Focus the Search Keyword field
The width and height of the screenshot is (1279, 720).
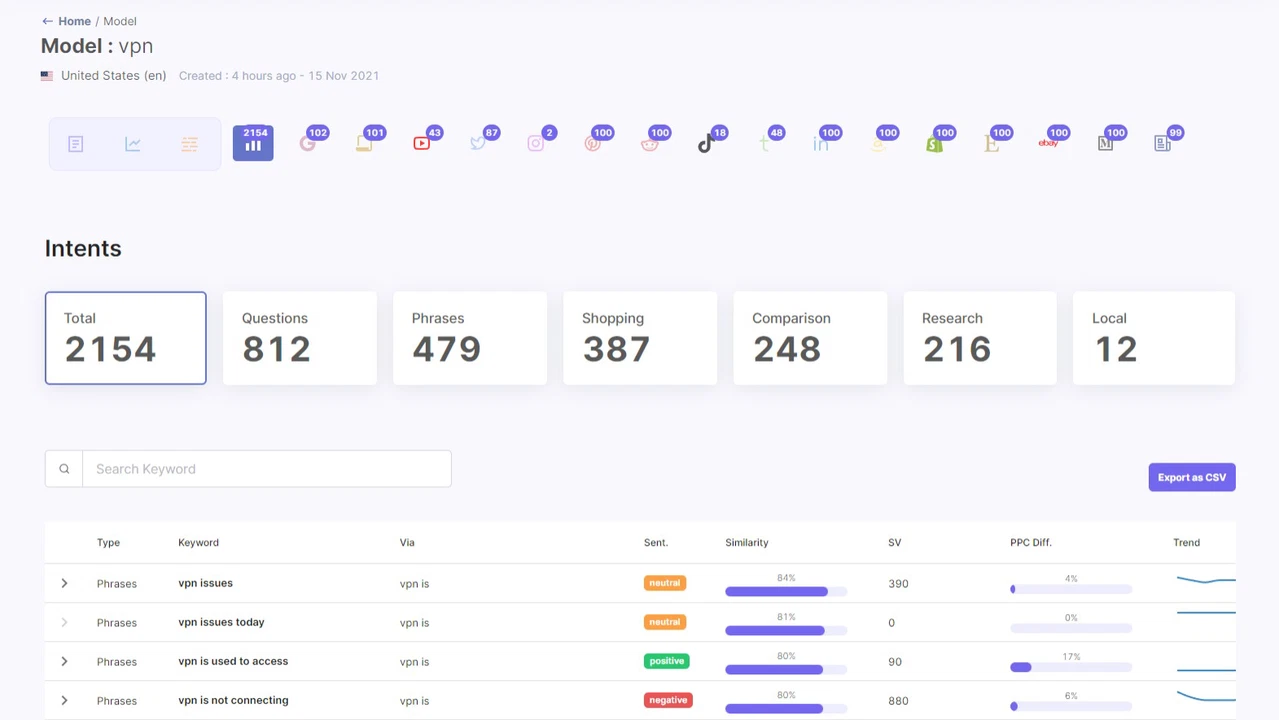(x=267, y=469)
